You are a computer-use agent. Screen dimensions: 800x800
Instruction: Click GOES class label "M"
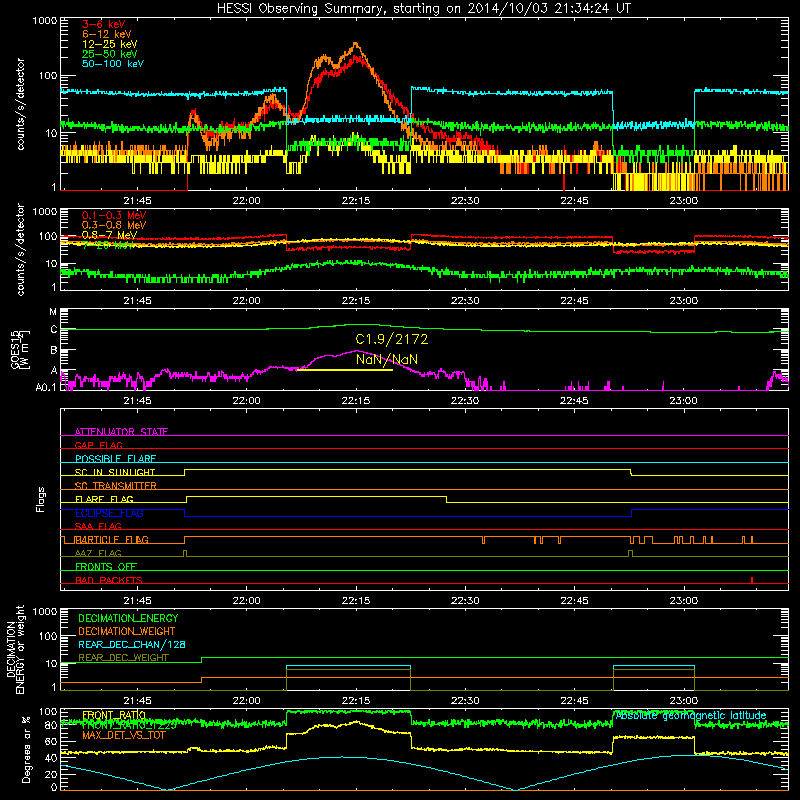53,312
